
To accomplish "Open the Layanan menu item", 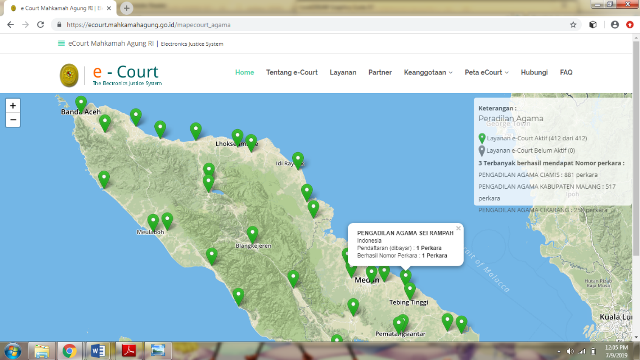I will pos(343,72).
